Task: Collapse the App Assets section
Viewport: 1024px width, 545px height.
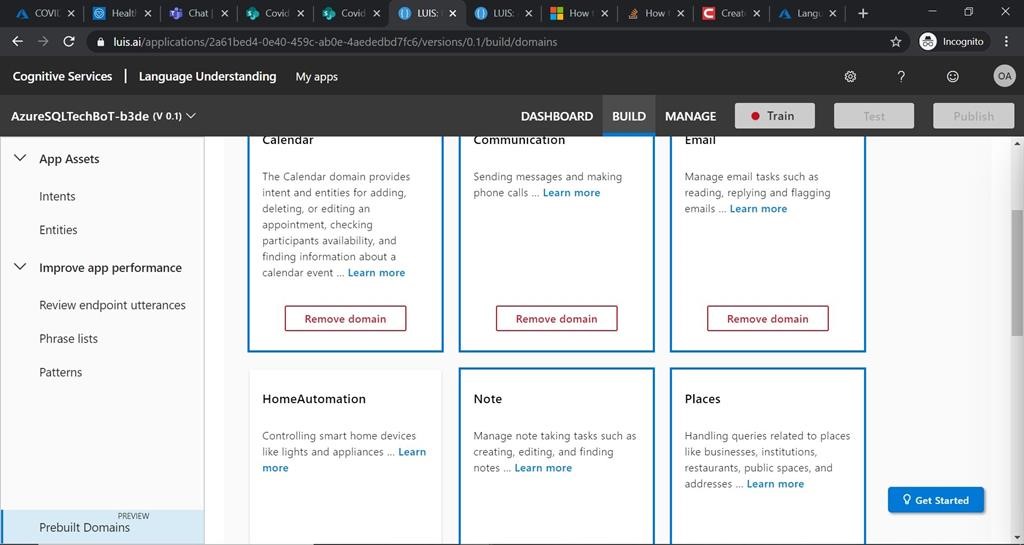Action: [20, 158]
